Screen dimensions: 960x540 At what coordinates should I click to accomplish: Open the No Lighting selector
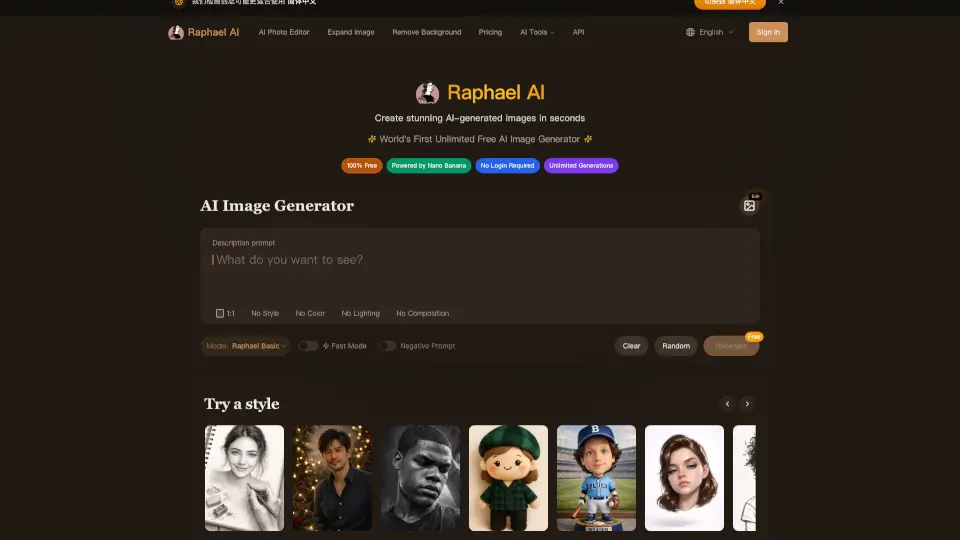(x=361, y=313)
